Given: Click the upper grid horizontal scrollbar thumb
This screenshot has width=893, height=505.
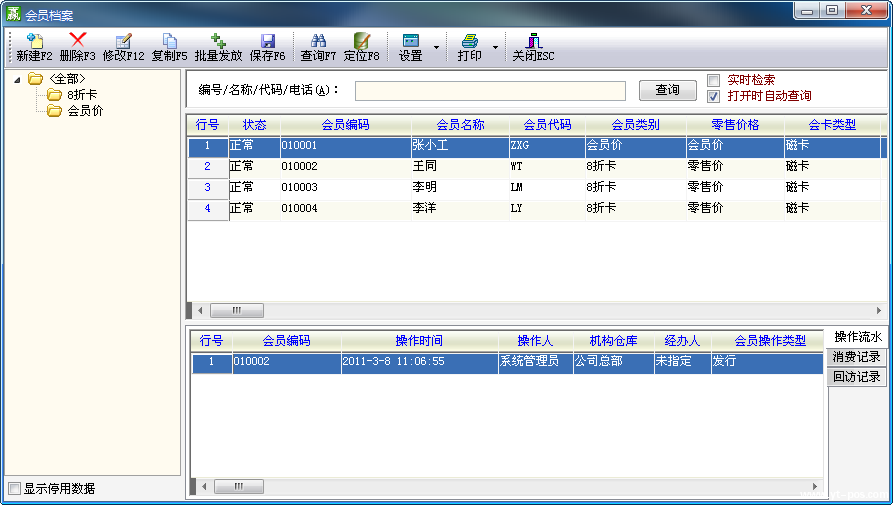Looking at the screenshot, I should 237,311.
